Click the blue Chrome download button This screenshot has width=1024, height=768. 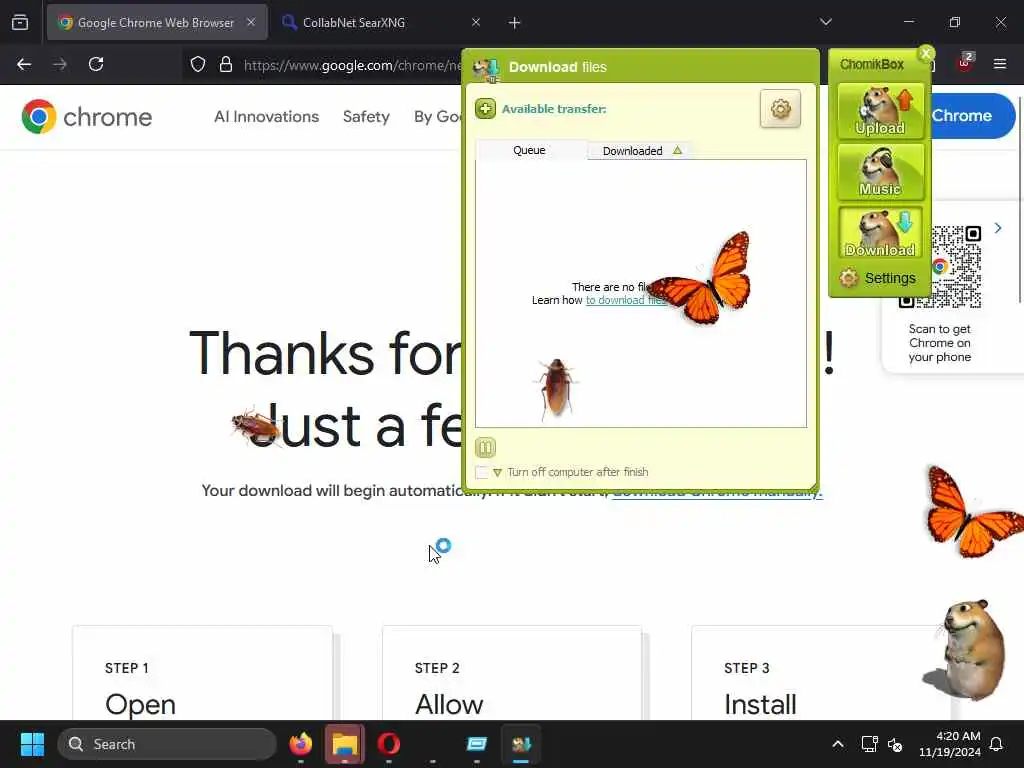973,116
